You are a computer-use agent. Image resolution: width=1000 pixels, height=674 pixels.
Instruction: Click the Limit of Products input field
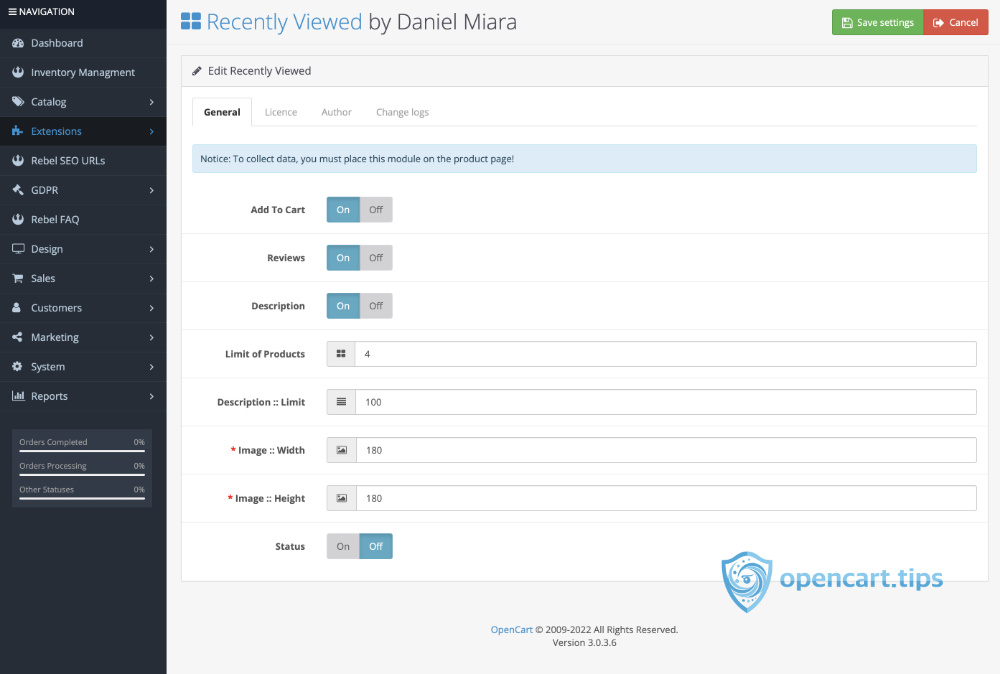click(665, 354)
